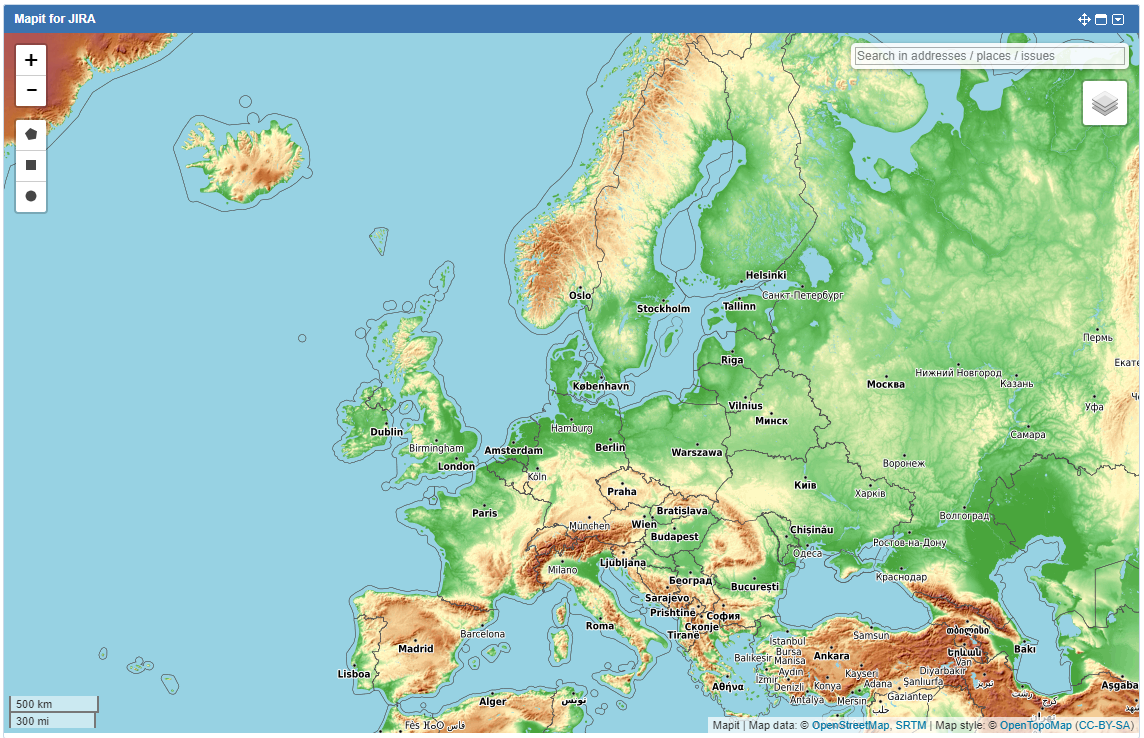Click the 300 mi scale indicator
This screenshot has width=1144, height=738.
click(52, 719)
